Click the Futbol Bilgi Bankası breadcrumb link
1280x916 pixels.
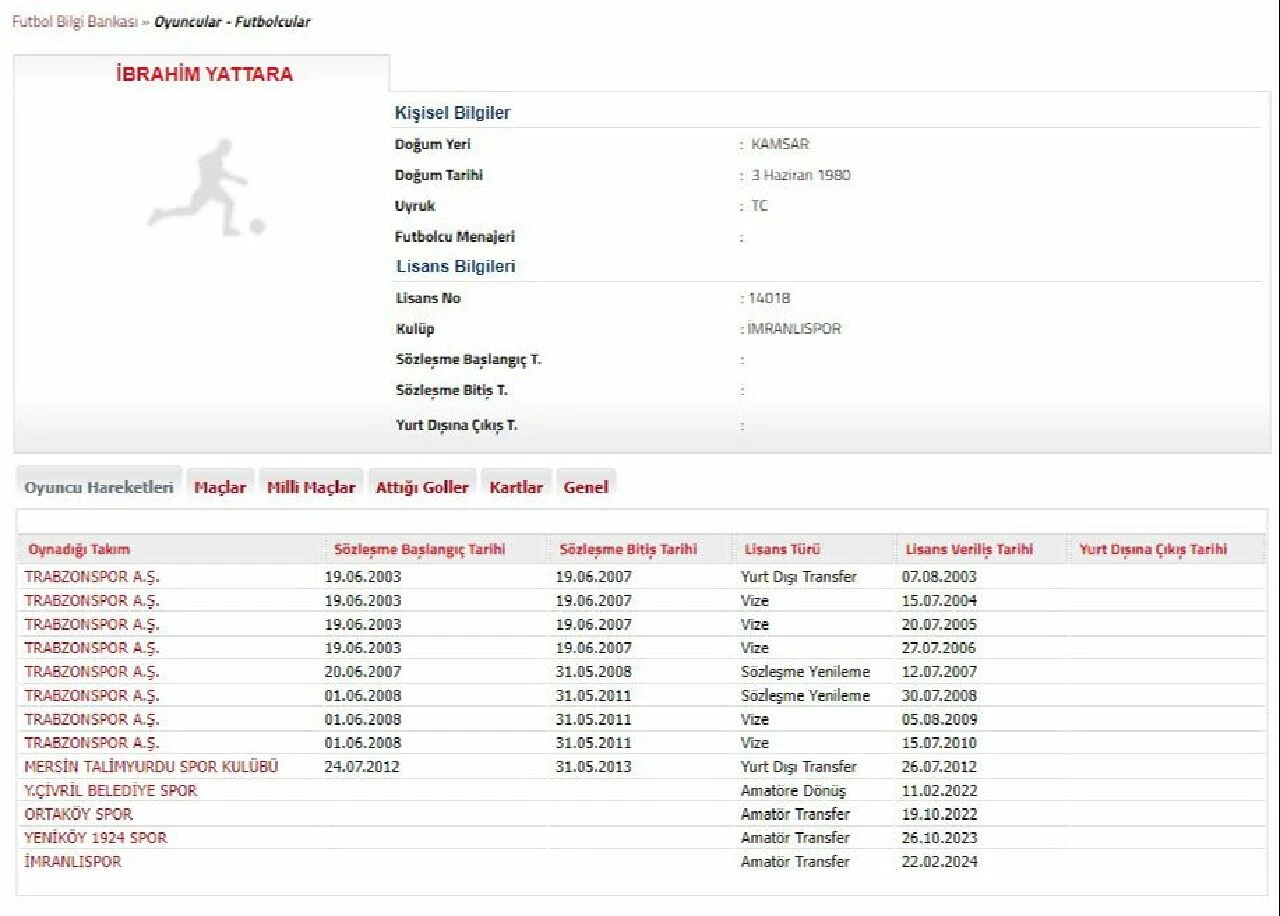point(74,22)
